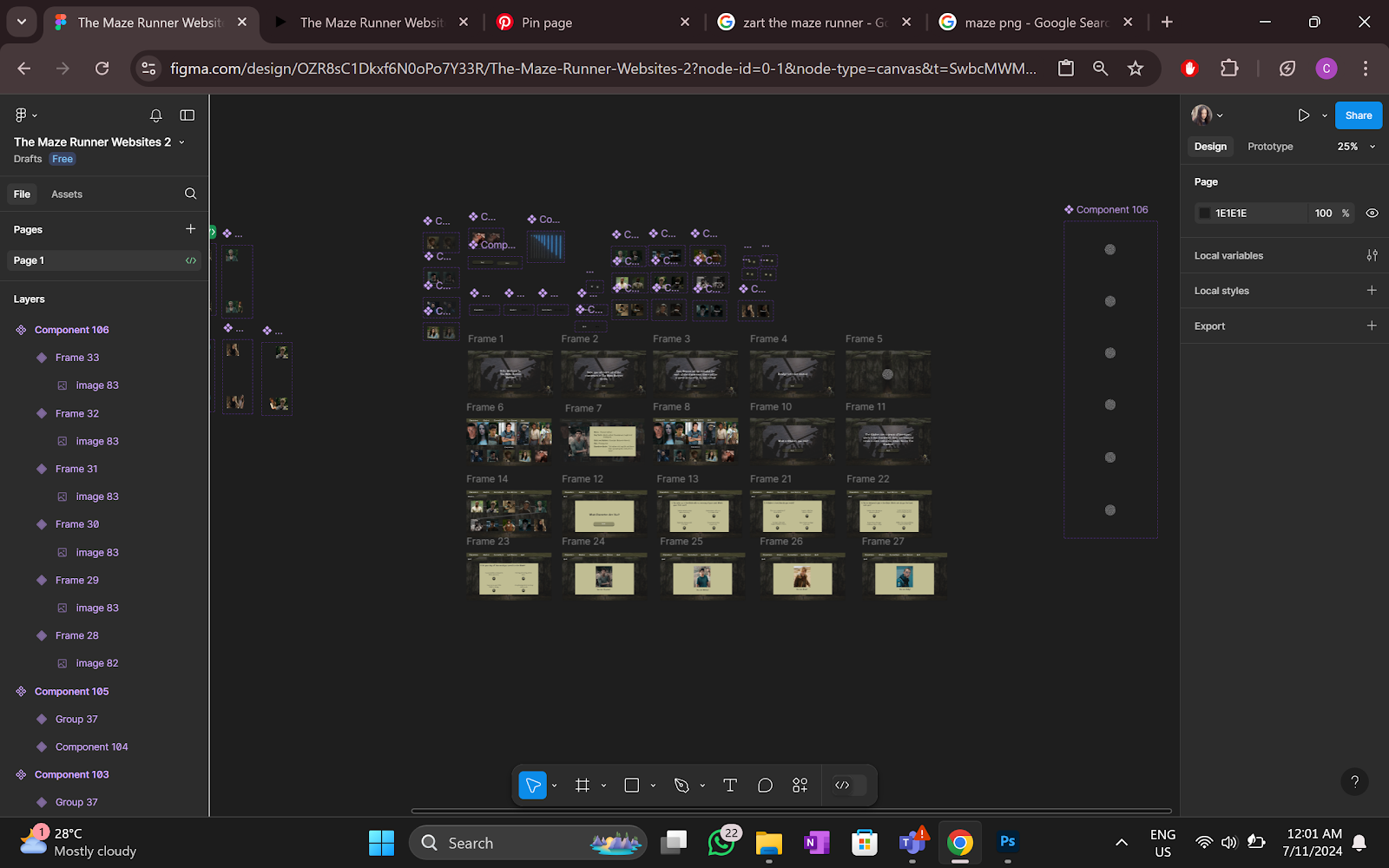This screenshot has width=1389, height=868.
Task: Edit page color opacity 100 field
Action: click(x=1323, y=213)
